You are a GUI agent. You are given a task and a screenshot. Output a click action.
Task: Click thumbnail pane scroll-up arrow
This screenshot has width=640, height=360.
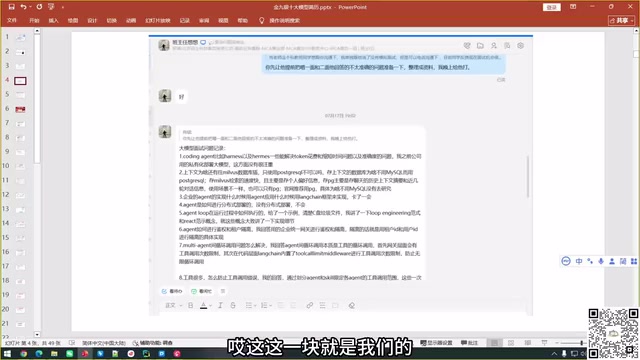[x=37, y=31]
